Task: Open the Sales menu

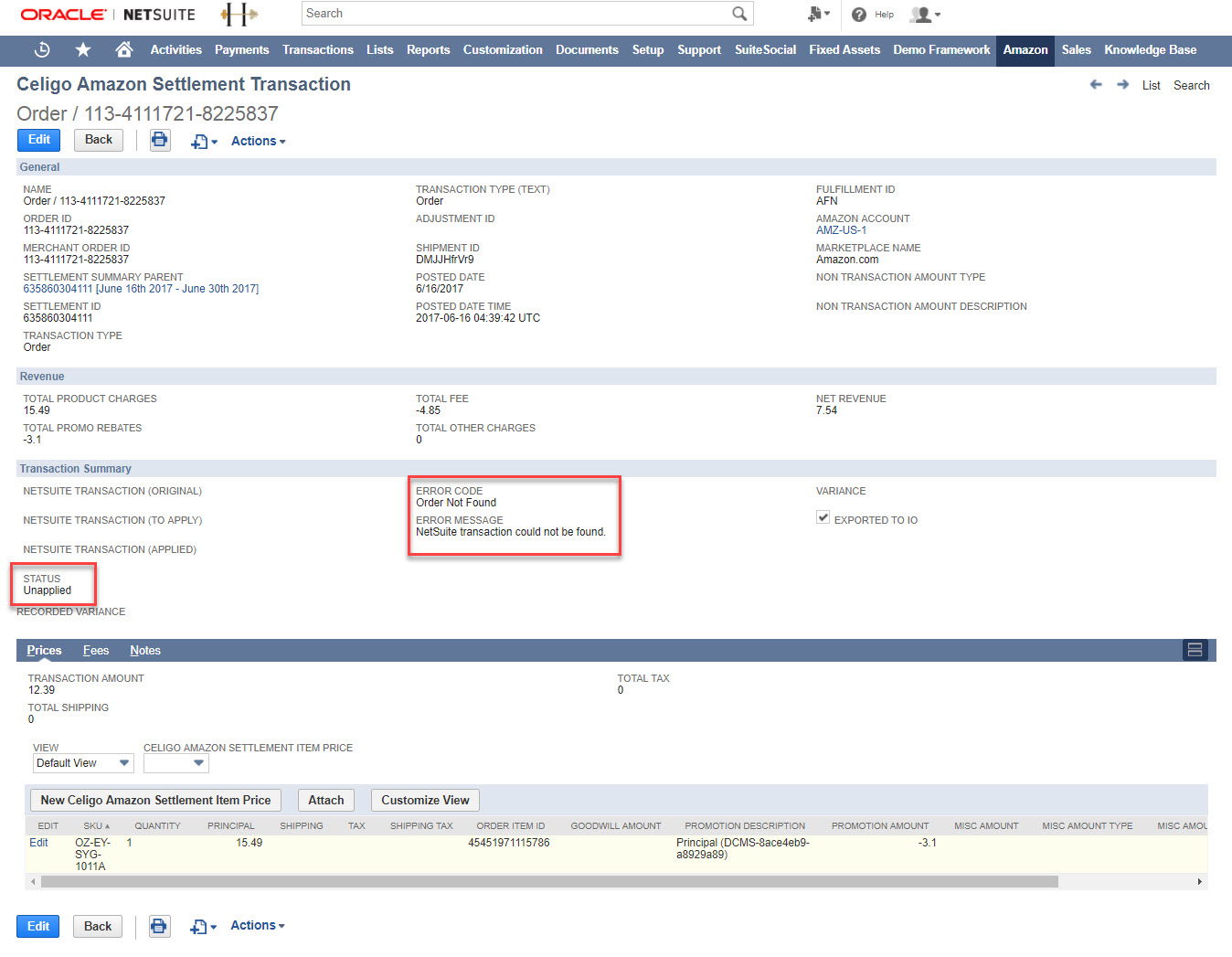Action: pos(1077,49)
